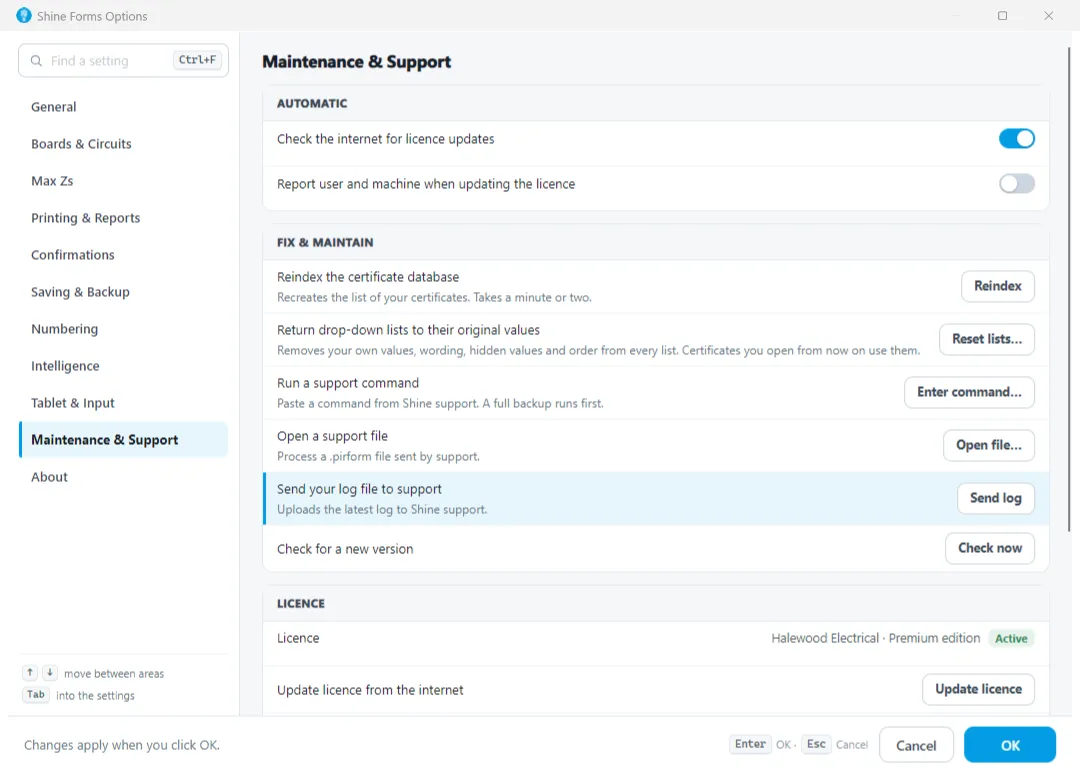Click the Active licence status badge
The width and height of the screenshot is (1080, 773).
[1011, 639]
